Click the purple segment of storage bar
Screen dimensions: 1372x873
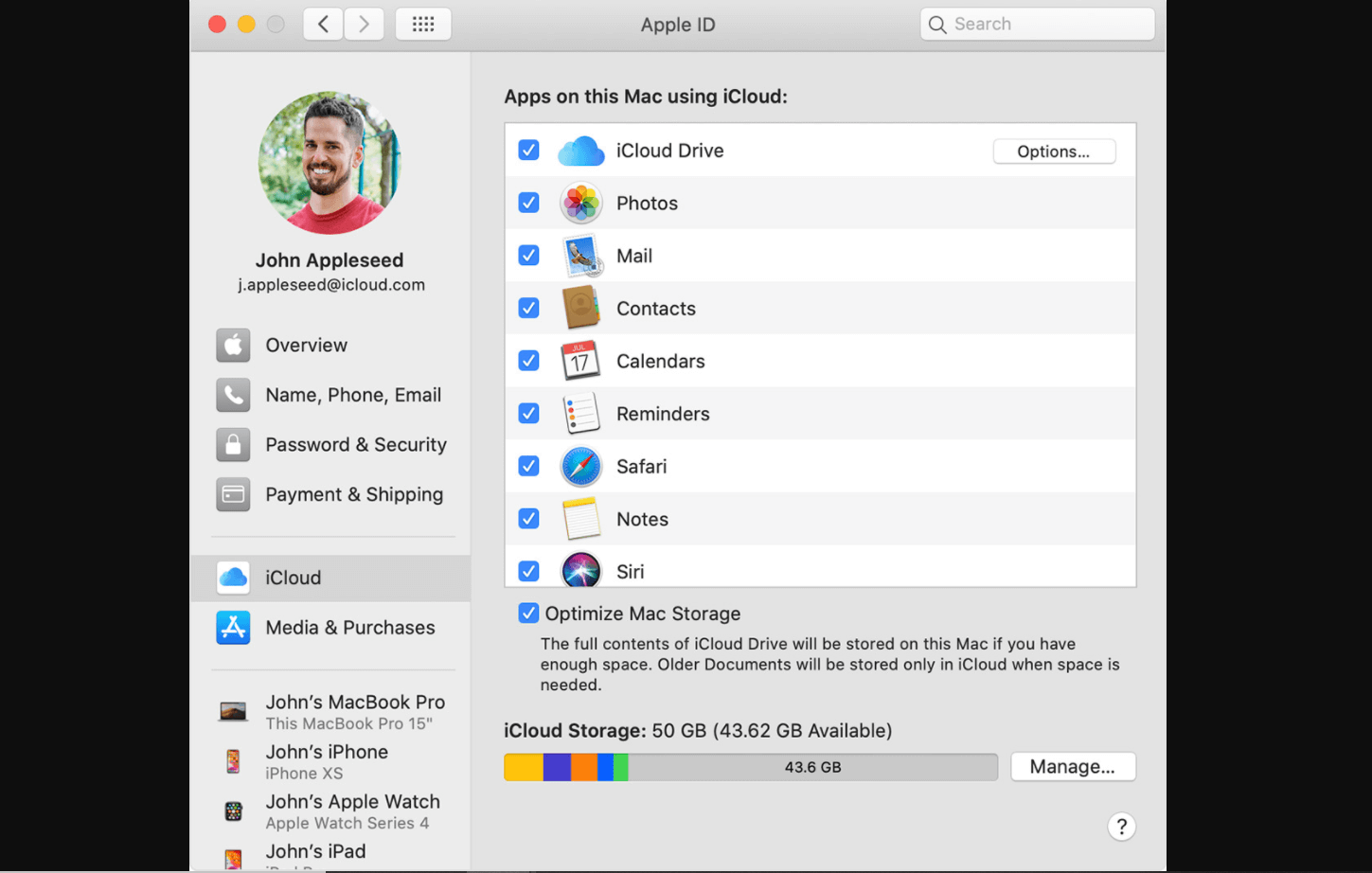[557, 767]
